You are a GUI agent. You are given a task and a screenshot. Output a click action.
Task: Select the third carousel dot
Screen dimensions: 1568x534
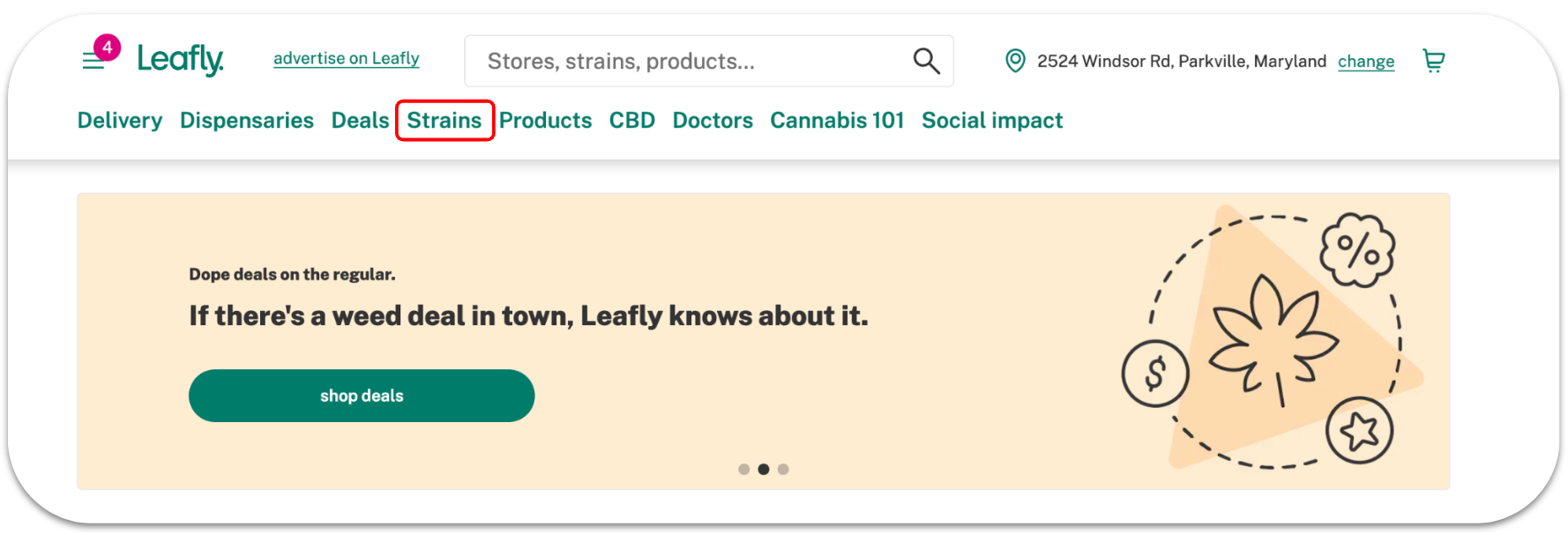(x=783, y=469)
